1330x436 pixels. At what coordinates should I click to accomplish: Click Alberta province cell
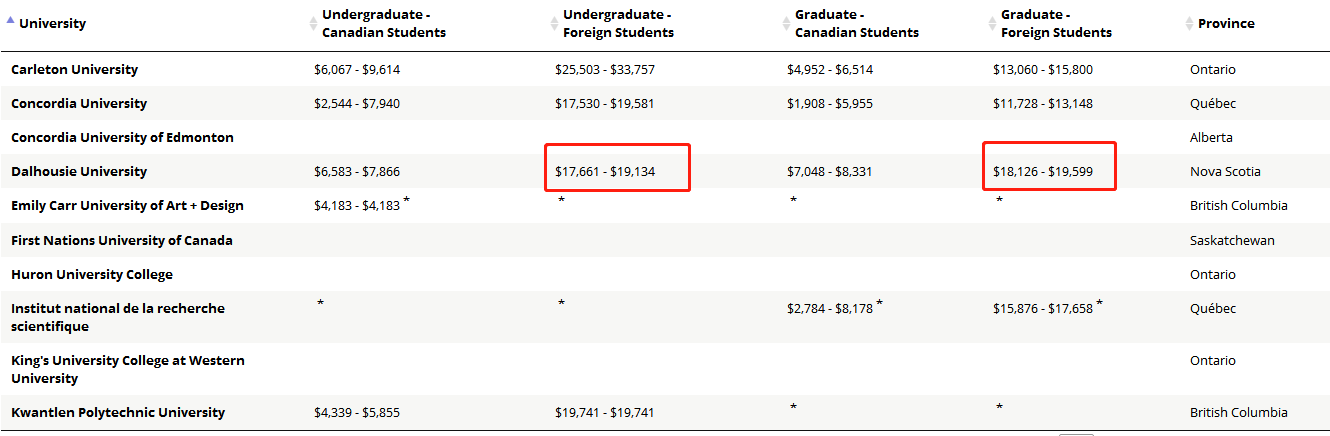pyautogui.click(x=1211, y=137)
